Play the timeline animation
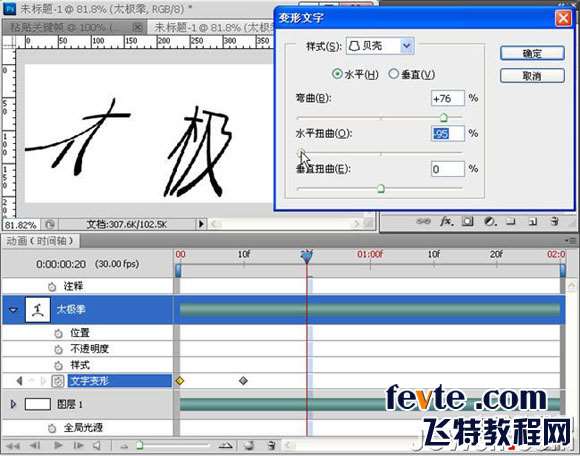Screen dimensions: 580x456 click(58, 445)
